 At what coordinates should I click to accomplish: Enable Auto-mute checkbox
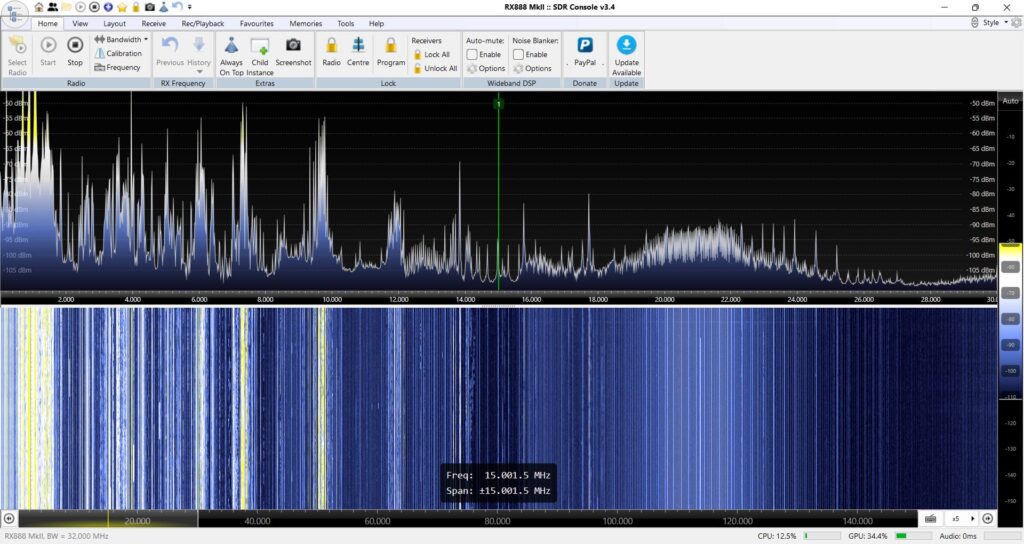pos(472,54)
